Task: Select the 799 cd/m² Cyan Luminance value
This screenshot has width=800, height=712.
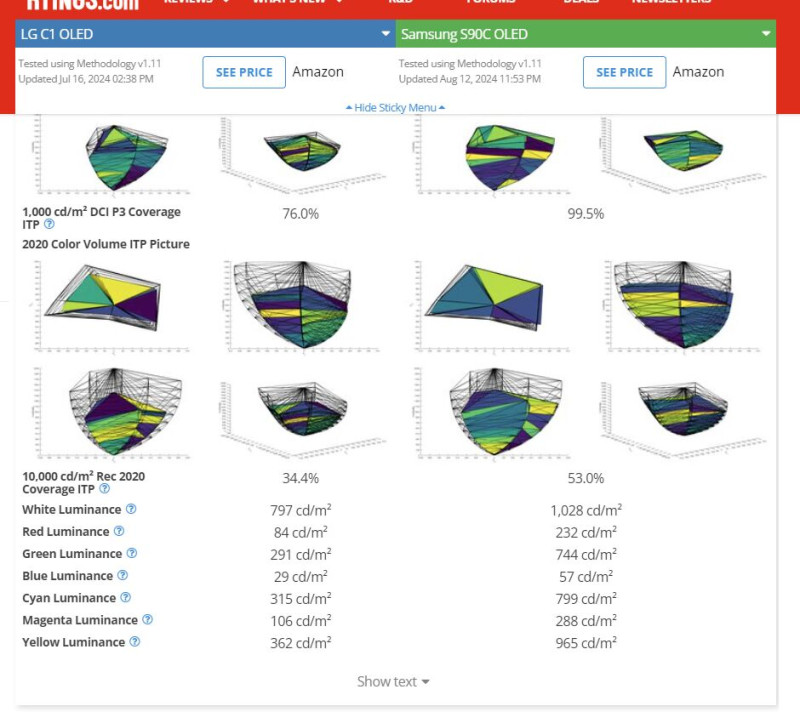Action: [586, 598]
